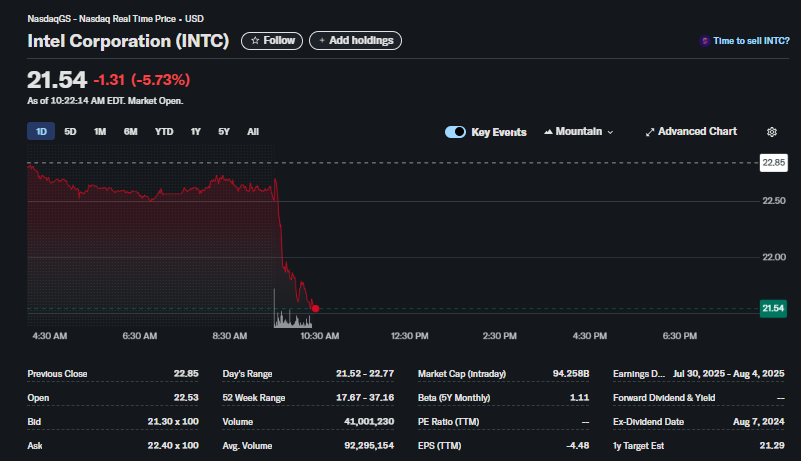801x461 pixels.
Task: Click the Earnings Date value Jul 30, 2025 - Aug 4, 2025
Action: click(x=728, y=374)
